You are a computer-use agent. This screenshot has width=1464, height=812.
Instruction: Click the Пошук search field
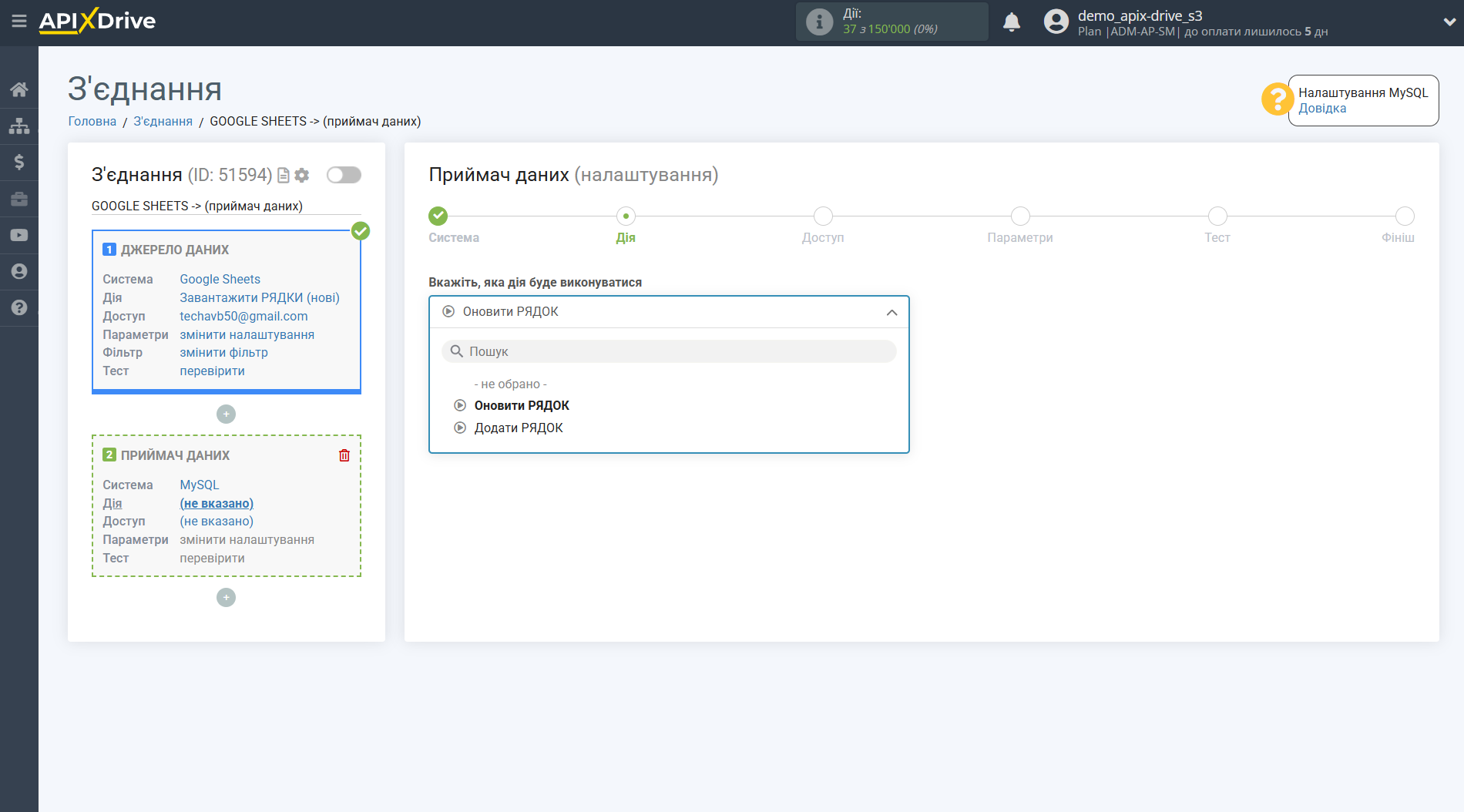(x=669, y=351)
